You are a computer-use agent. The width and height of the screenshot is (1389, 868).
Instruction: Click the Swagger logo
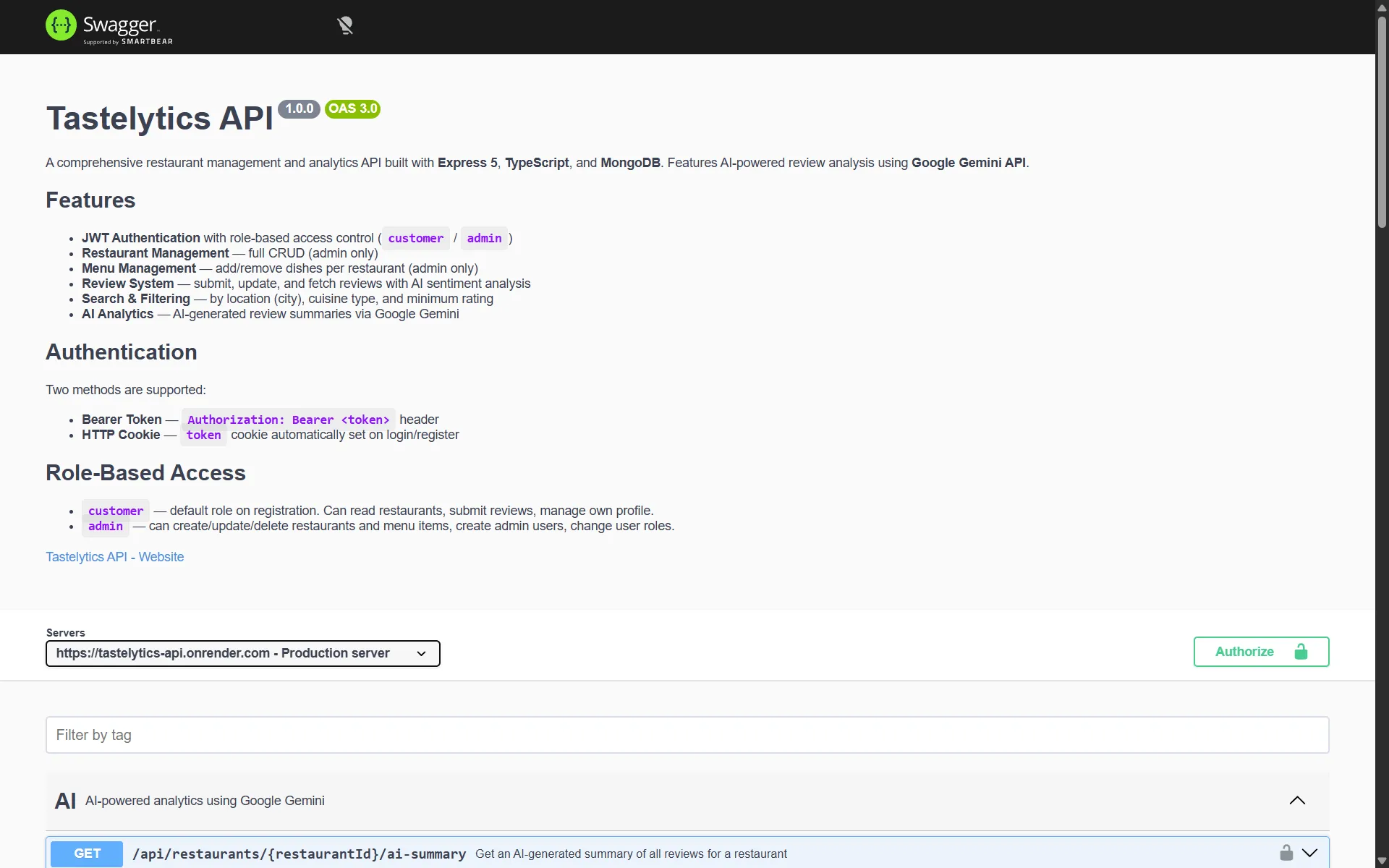click(x=109, y=27)
